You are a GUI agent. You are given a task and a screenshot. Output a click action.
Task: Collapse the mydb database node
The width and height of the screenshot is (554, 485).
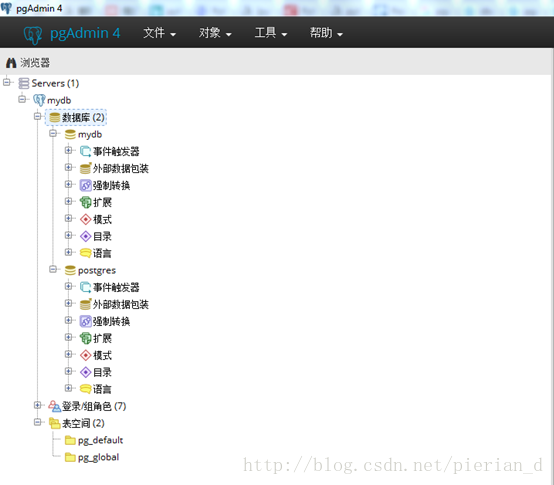point(53,133)
